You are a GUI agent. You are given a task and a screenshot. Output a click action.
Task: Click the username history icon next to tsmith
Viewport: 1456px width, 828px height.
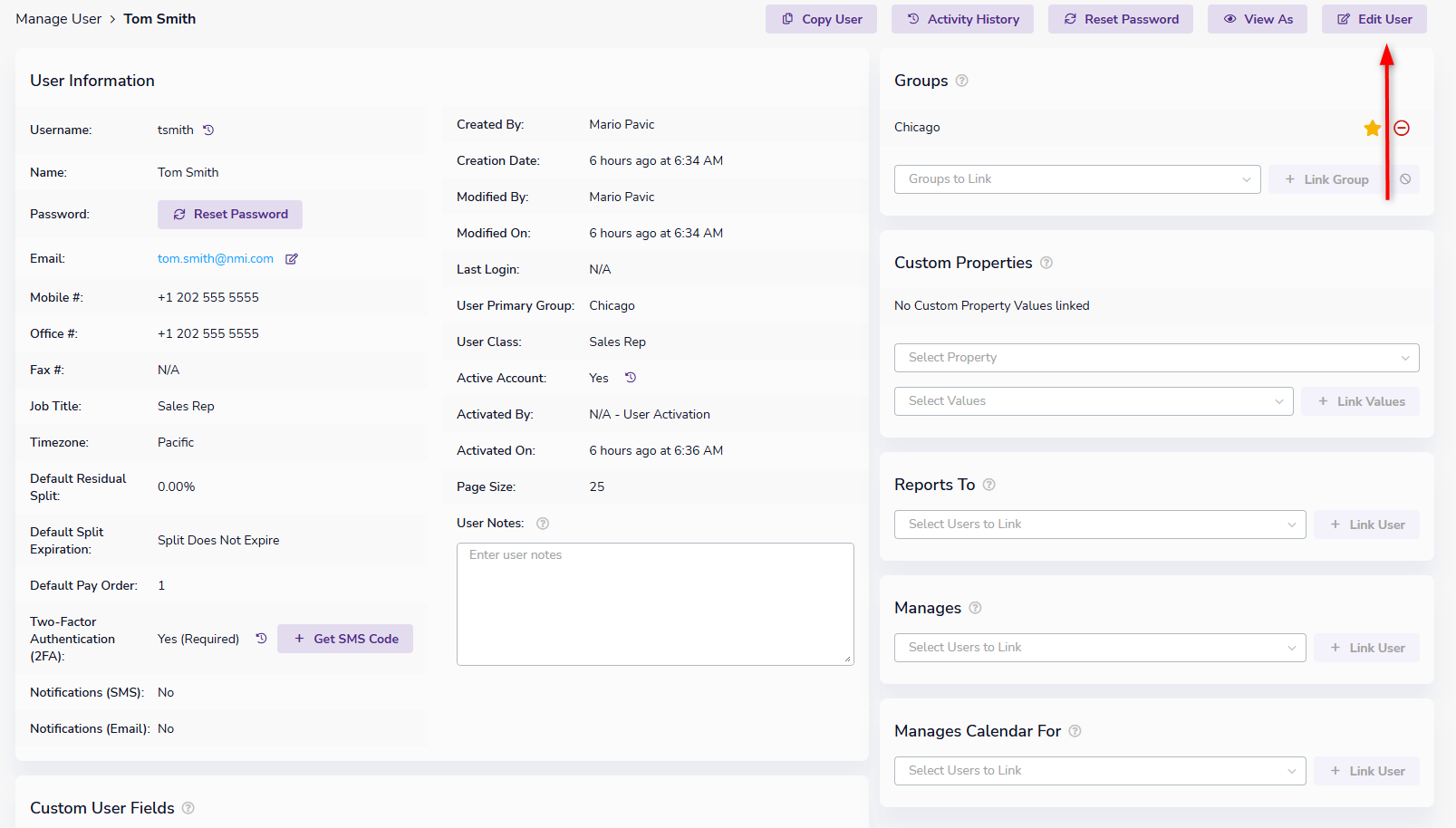208,130
